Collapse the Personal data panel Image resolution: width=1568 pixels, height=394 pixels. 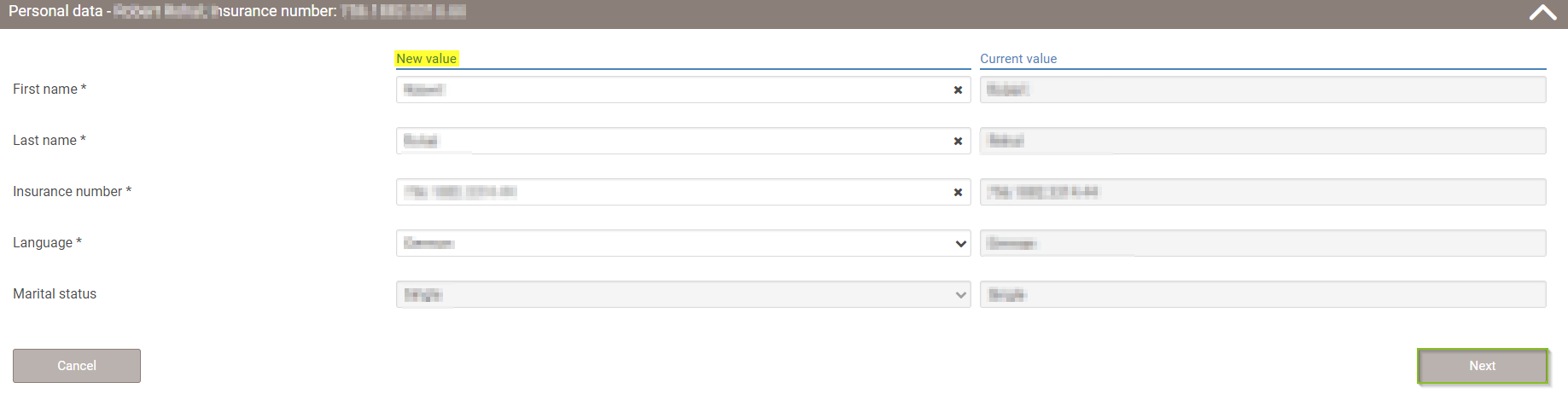coord(1542,13)
